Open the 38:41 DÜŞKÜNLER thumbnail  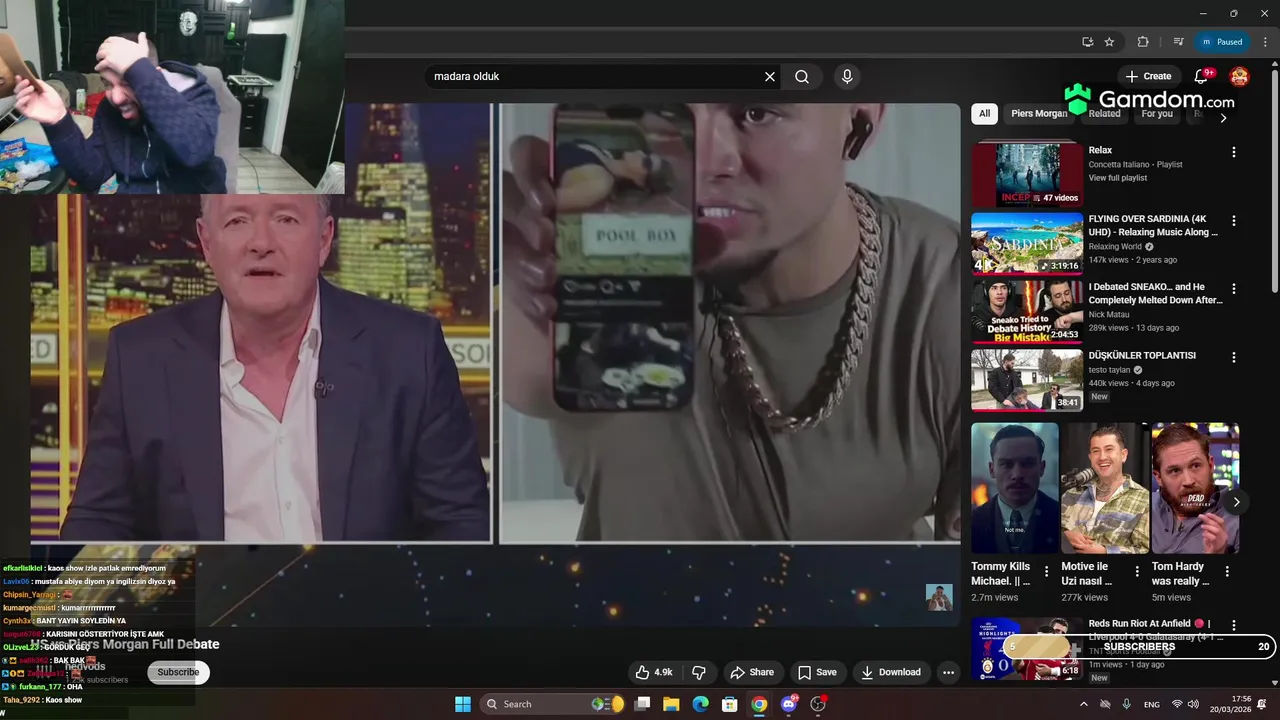coord(1027,380)
